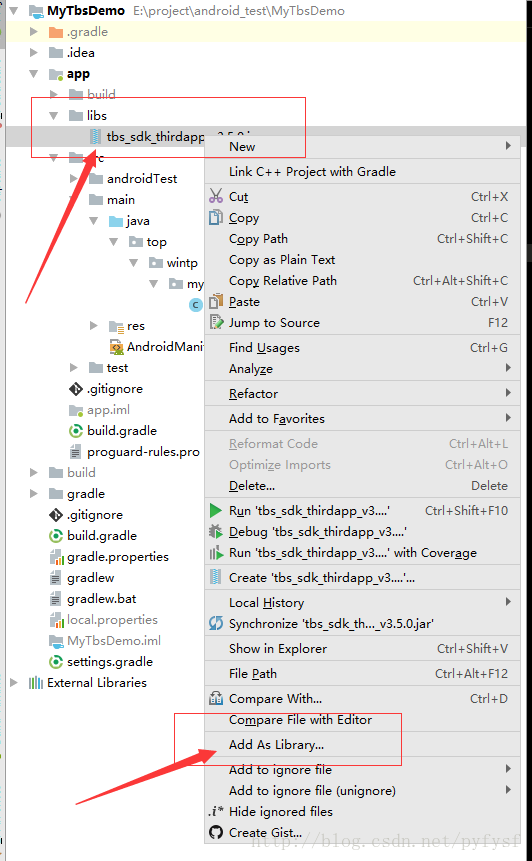Click the Create run configuration jar icon

click(x=216, y=577)
